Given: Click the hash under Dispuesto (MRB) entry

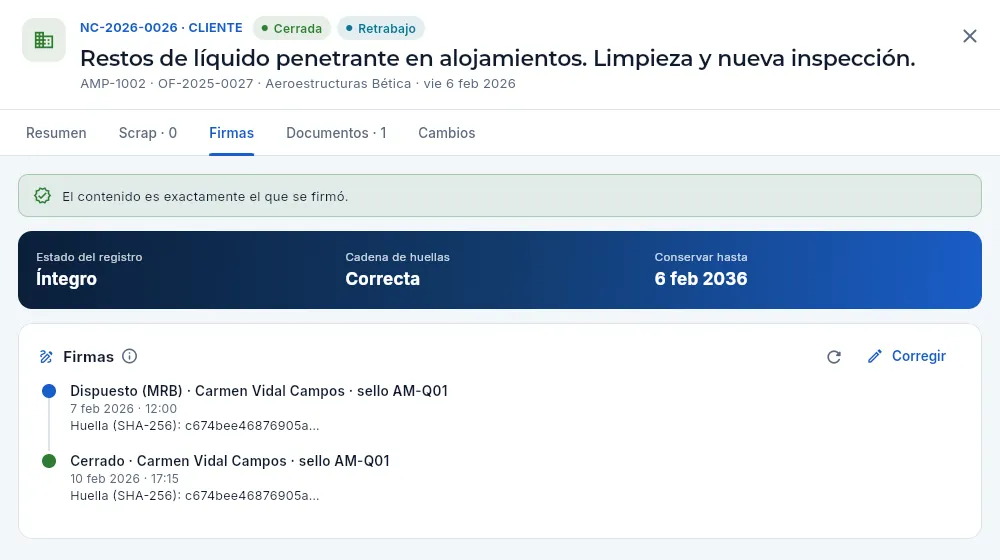Looking at the screenshot, I should [x=195, y=425].
